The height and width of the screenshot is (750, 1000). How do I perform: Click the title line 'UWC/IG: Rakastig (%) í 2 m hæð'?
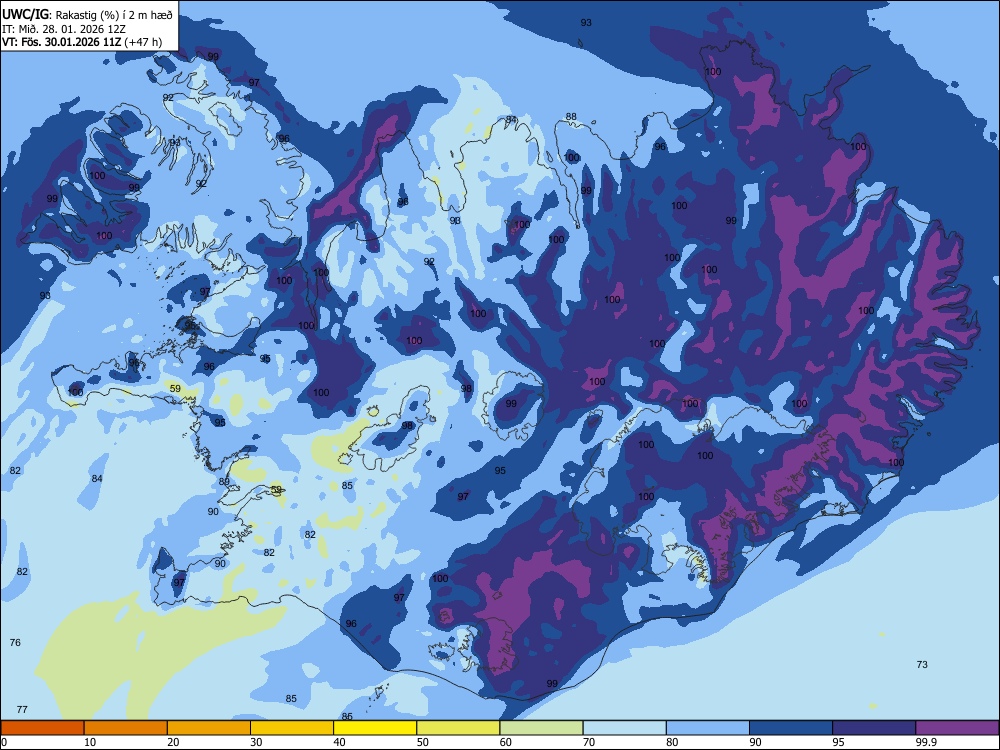coord(87,15)
